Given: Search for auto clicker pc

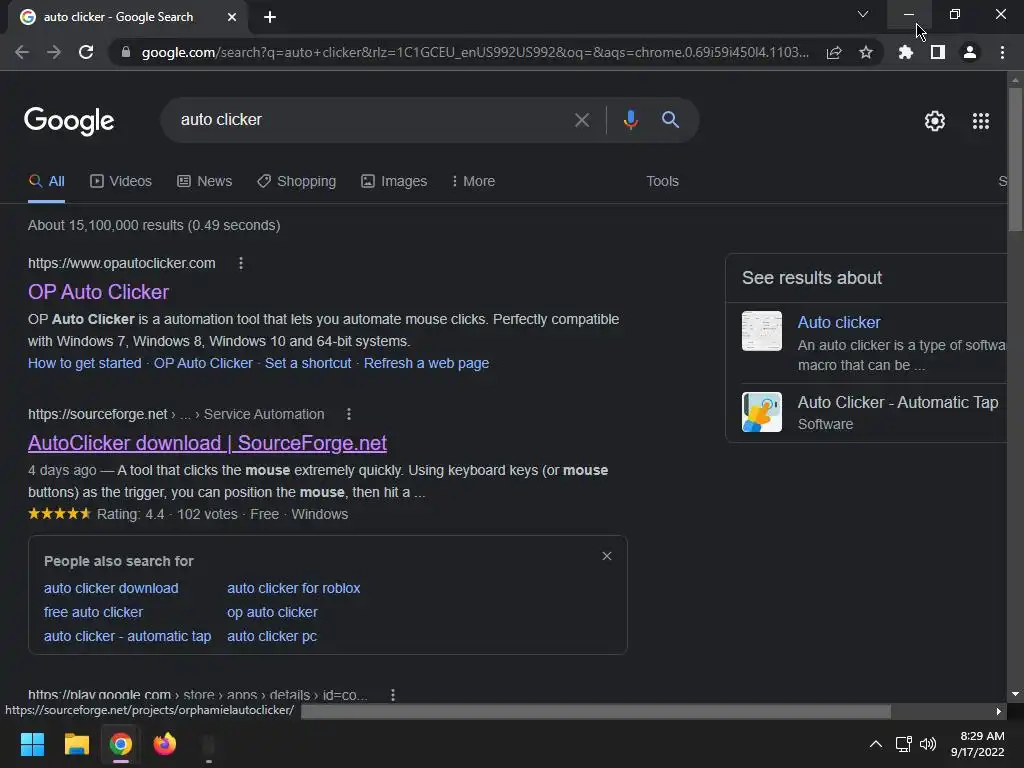Looking at the screenshot, I should (272, 636).
